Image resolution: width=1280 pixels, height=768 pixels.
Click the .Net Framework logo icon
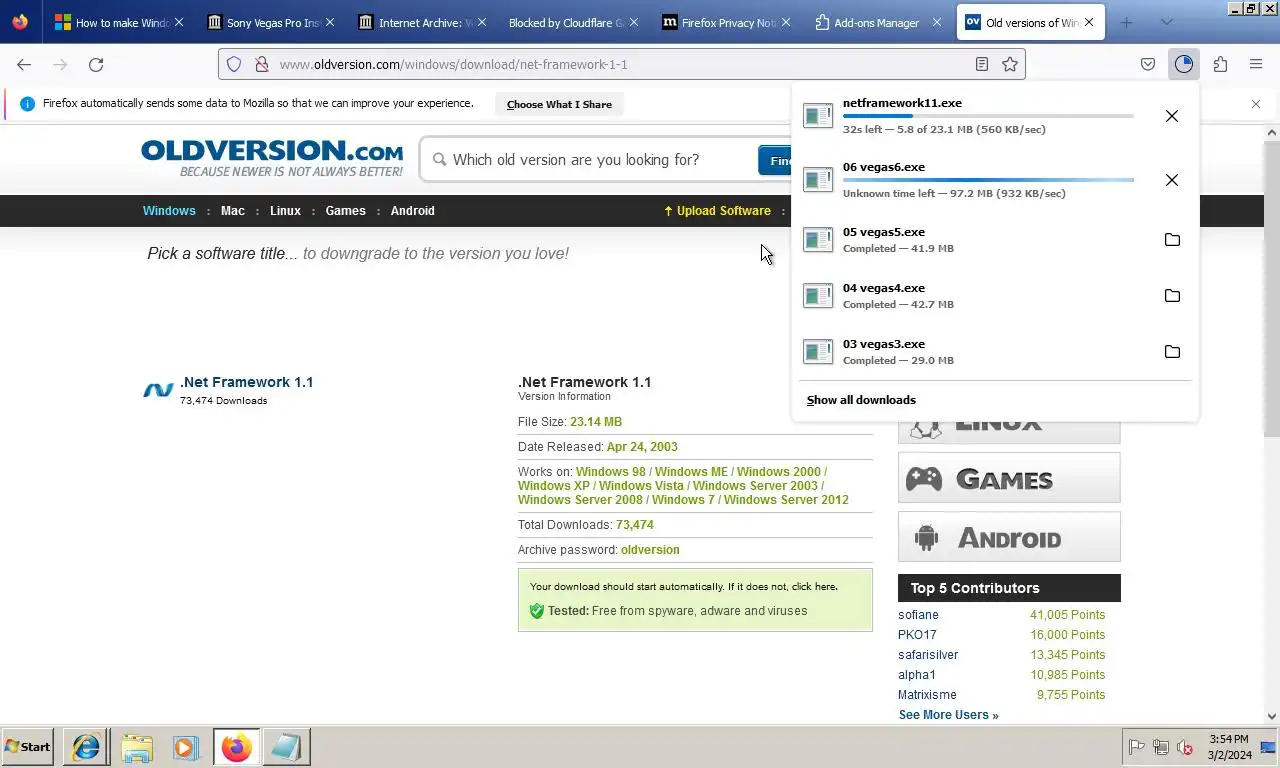[158, 390]
